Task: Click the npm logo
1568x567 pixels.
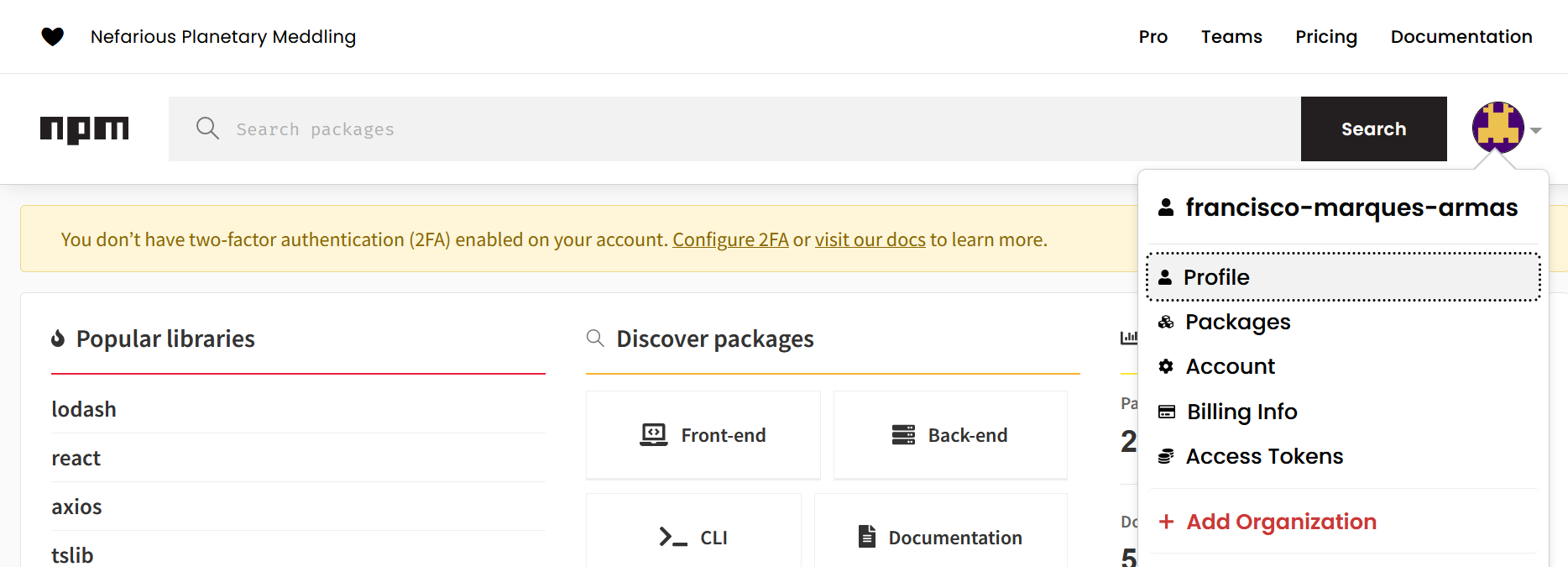Action: click(x=85, y=129)
